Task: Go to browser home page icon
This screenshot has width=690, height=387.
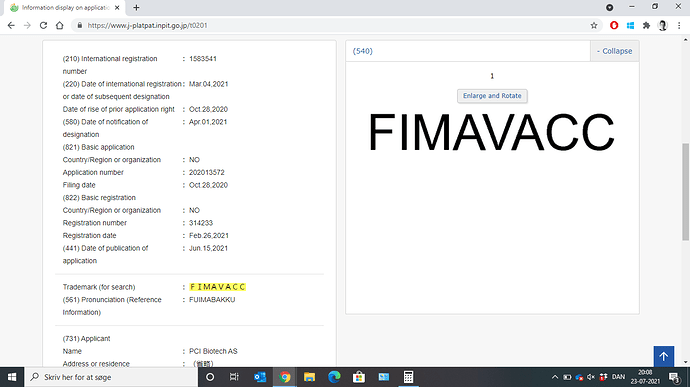Action: [59, 26]
